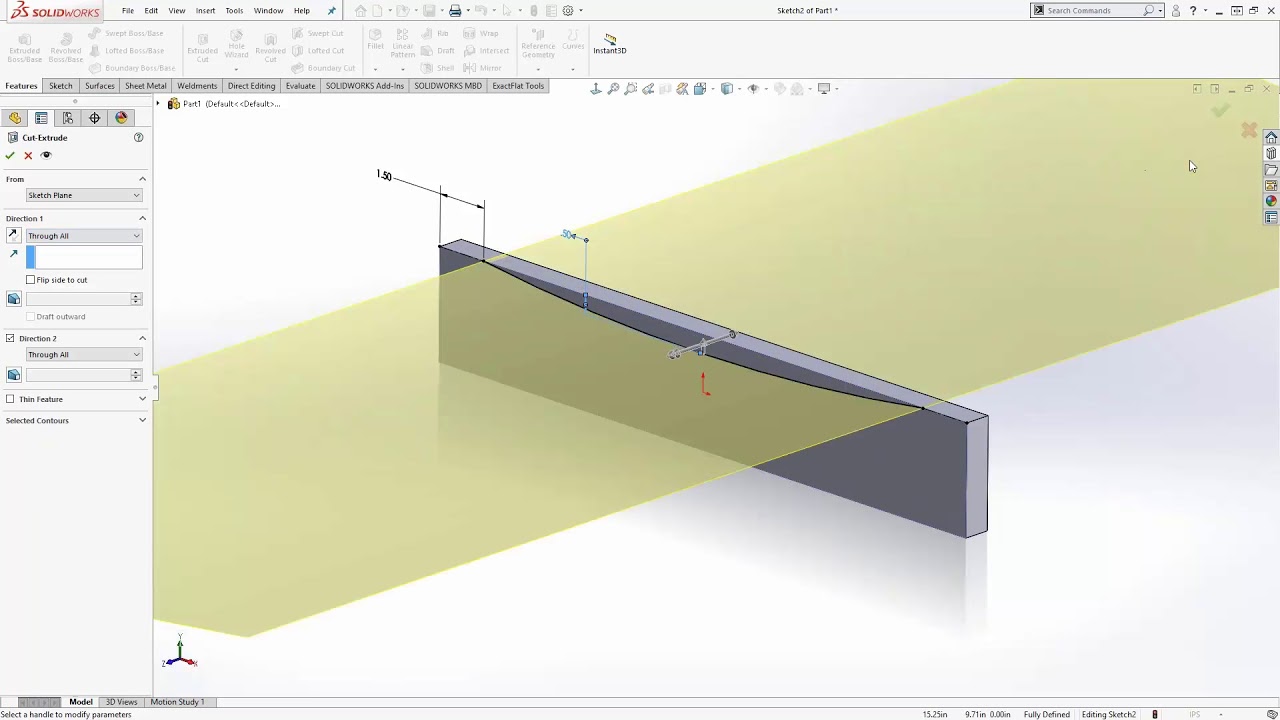Pin the menu bar with pushpin
This screenshot has height=720, width=1280.
[x=332, y=10]
